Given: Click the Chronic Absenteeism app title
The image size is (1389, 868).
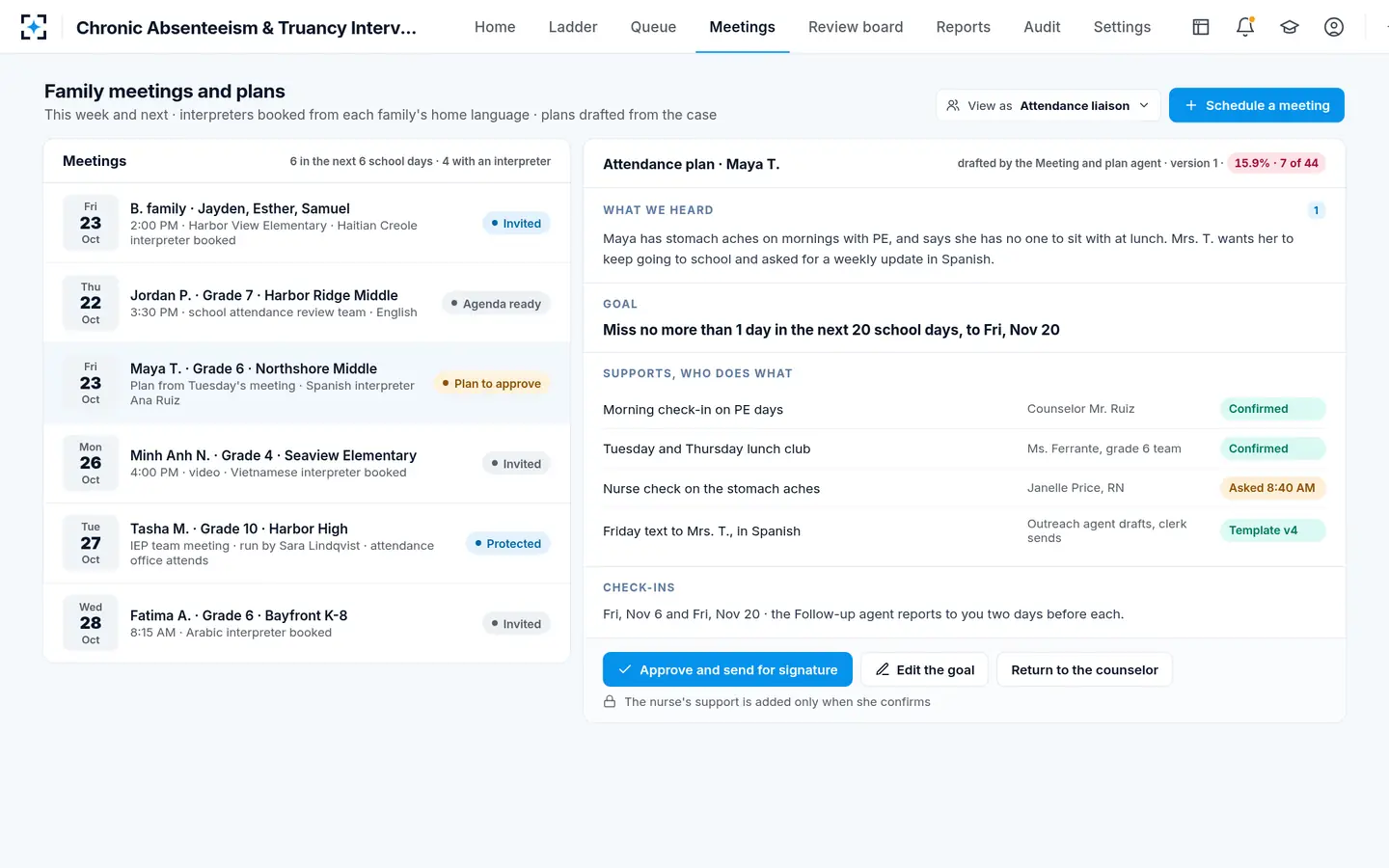Looking at the screenshot, I should pyautogui.click(x=247, y=28).
